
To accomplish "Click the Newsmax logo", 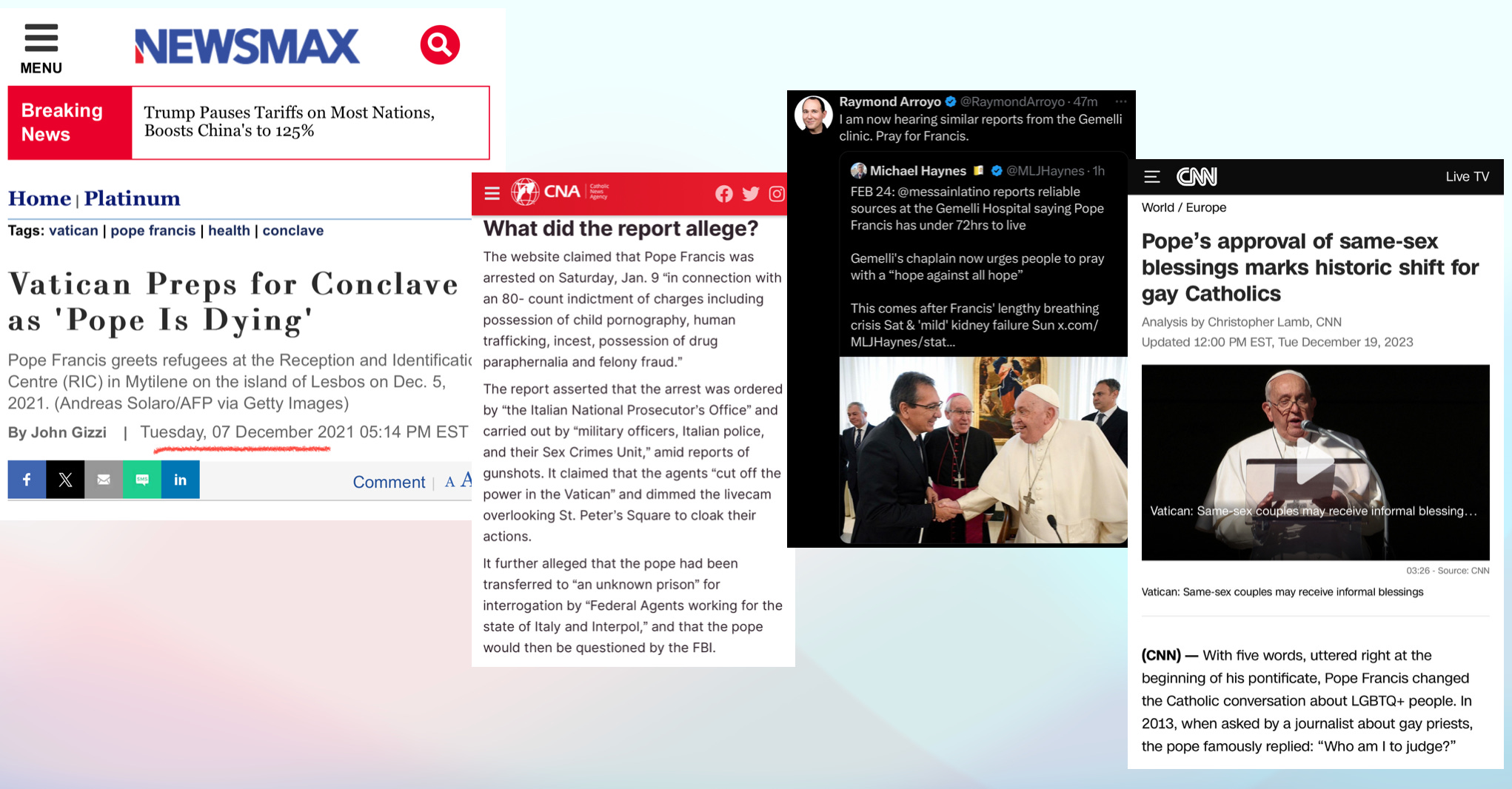I will (247, 47).
